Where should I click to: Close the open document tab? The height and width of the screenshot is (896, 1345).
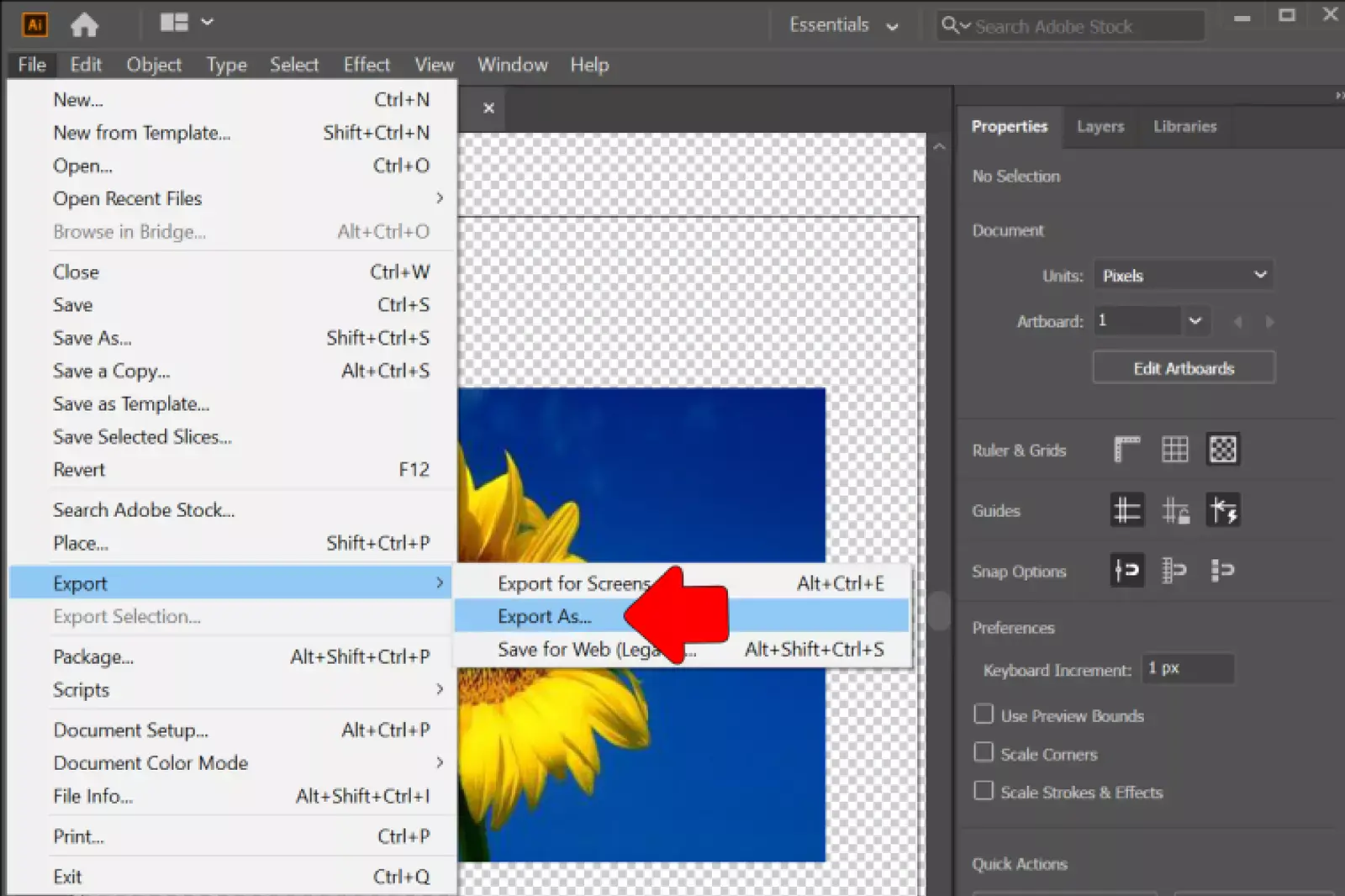click(488, 108)
